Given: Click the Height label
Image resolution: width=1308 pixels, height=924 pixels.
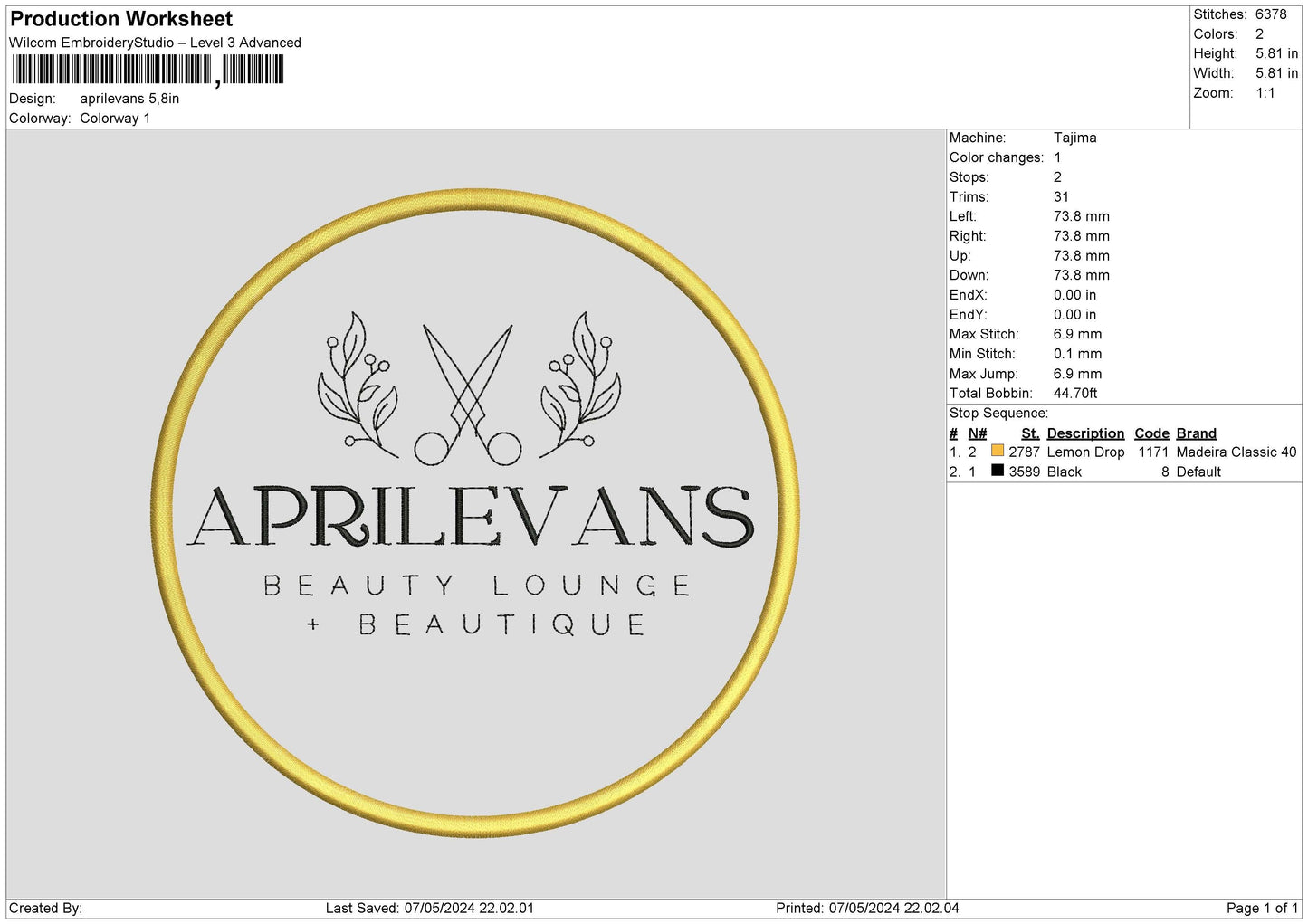Looking at the screenshot, I should [x=1215, y=54].
